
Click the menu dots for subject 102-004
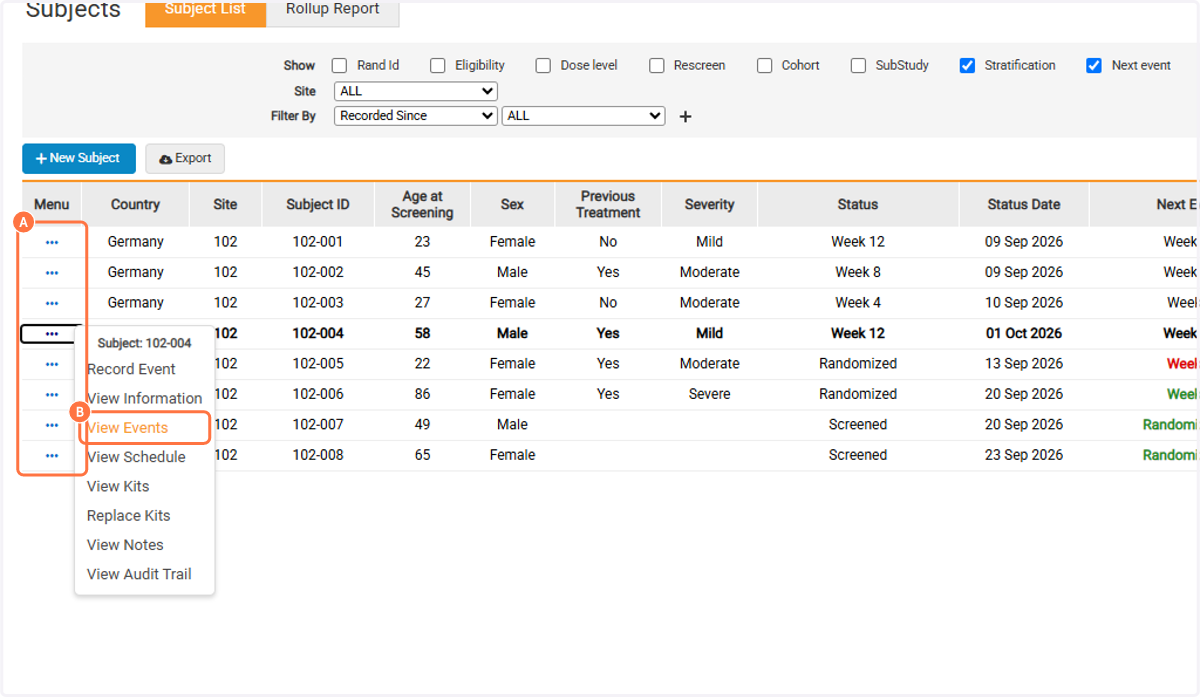pyautogui.click(x=52, y=334)
